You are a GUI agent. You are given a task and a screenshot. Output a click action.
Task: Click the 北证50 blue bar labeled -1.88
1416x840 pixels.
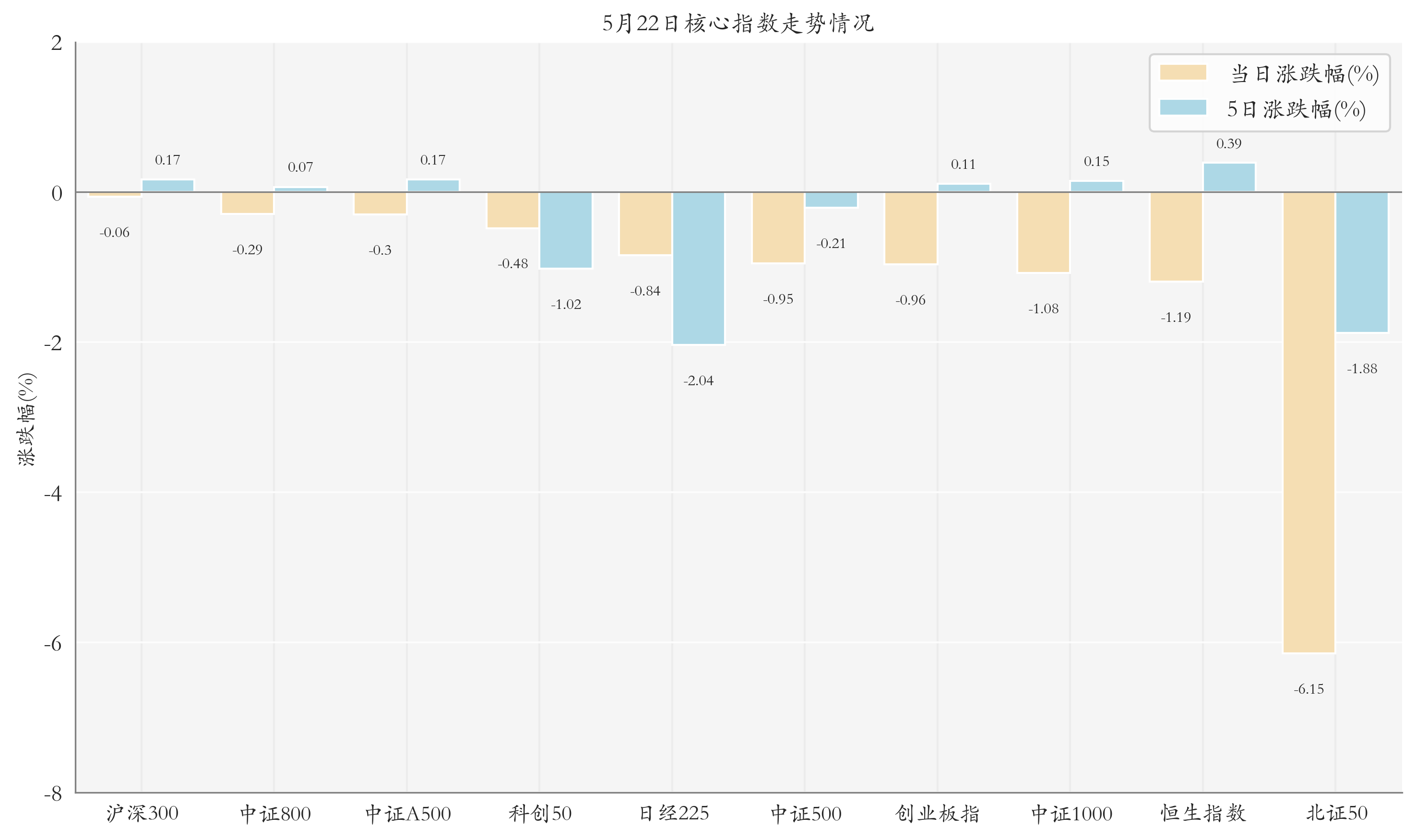pyautogui.click(x=1361, y=262)
